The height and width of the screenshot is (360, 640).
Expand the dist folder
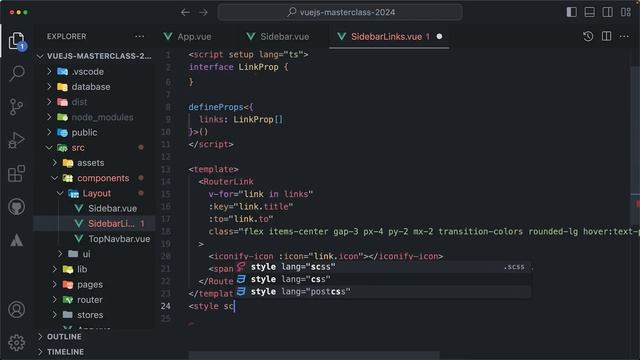tap(95, 102)
